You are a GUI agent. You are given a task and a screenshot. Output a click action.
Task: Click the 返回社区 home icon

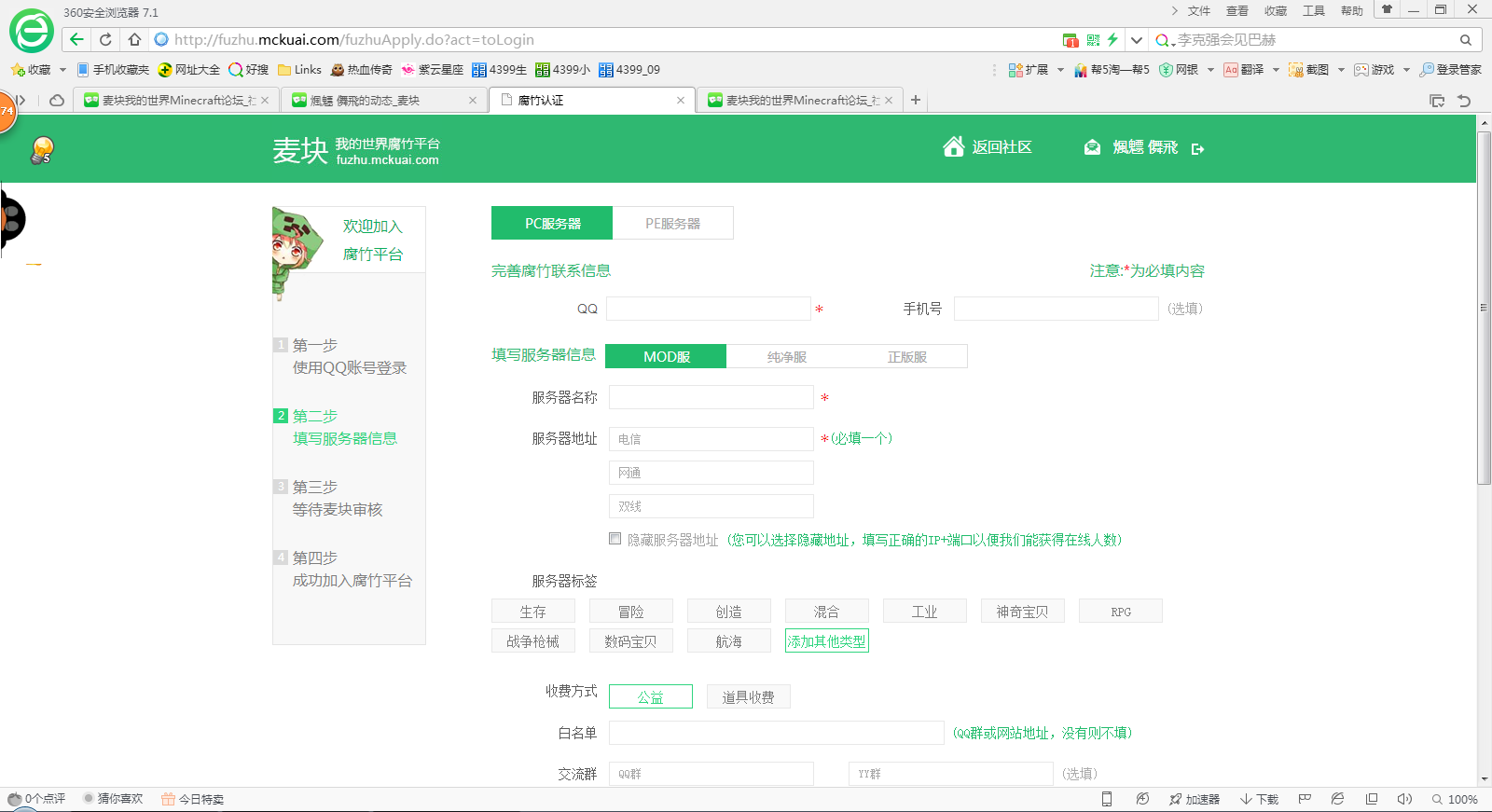953,146
